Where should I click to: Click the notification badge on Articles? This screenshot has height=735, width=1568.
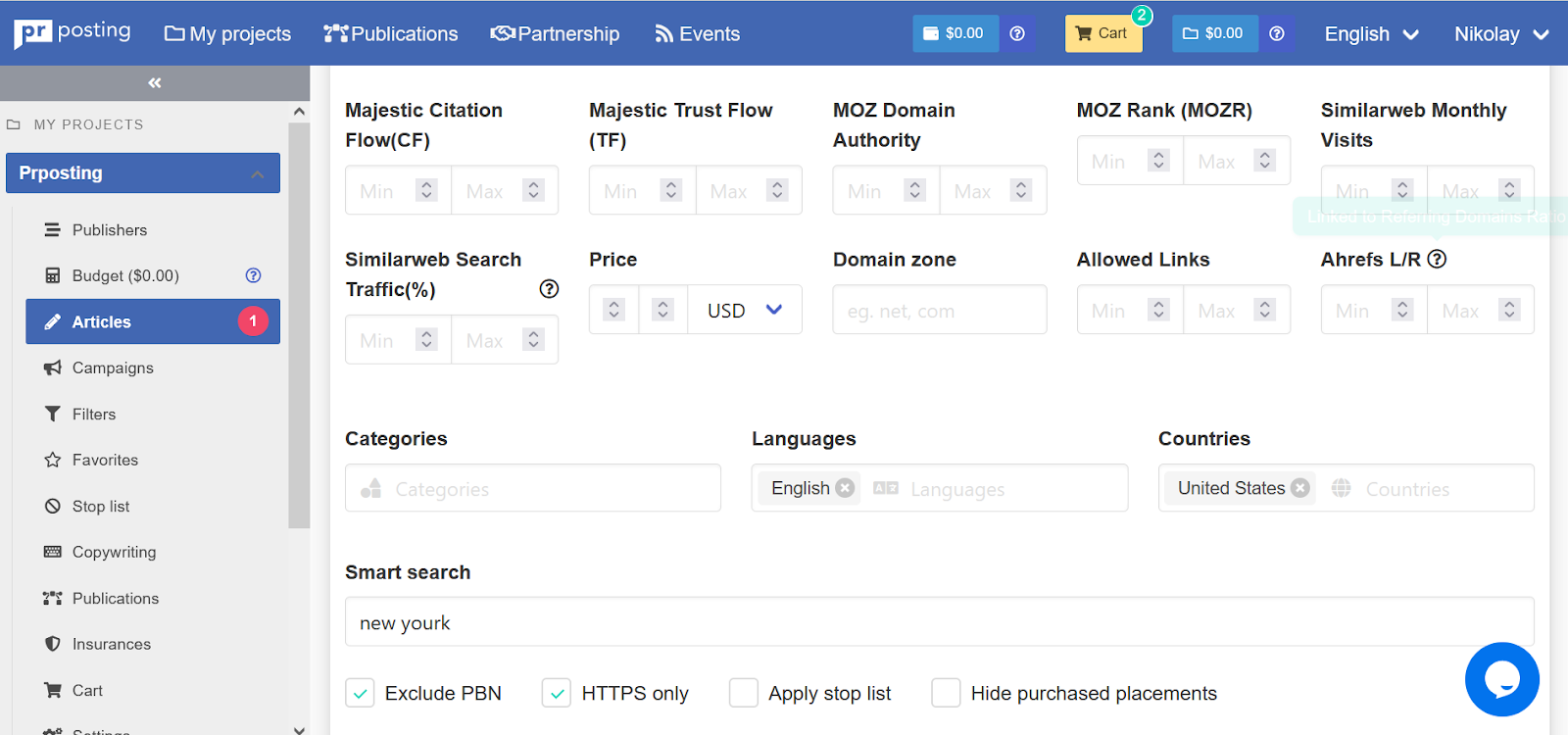(253, 321)
